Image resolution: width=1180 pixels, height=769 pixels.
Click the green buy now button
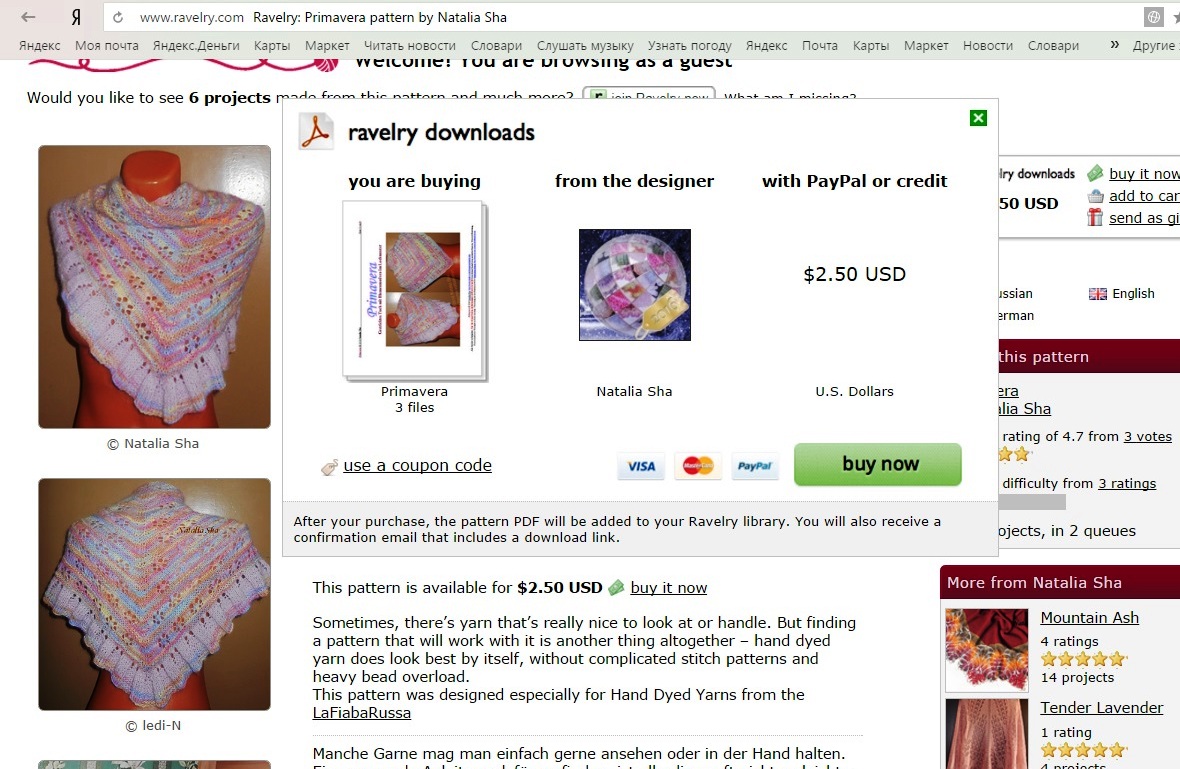point(877,464)
